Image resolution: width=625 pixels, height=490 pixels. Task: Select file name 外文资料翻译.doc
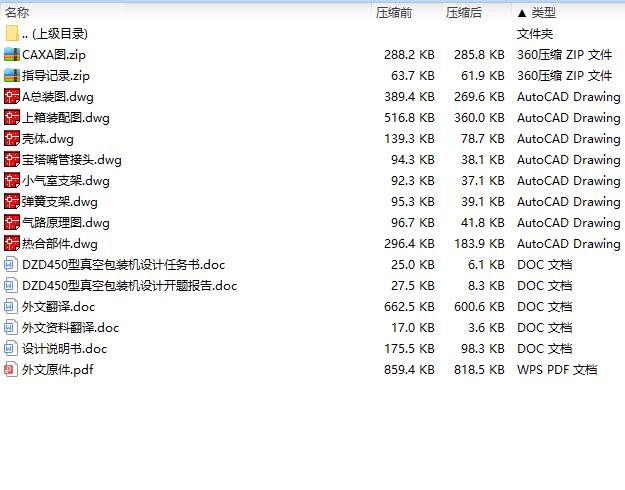71,328
